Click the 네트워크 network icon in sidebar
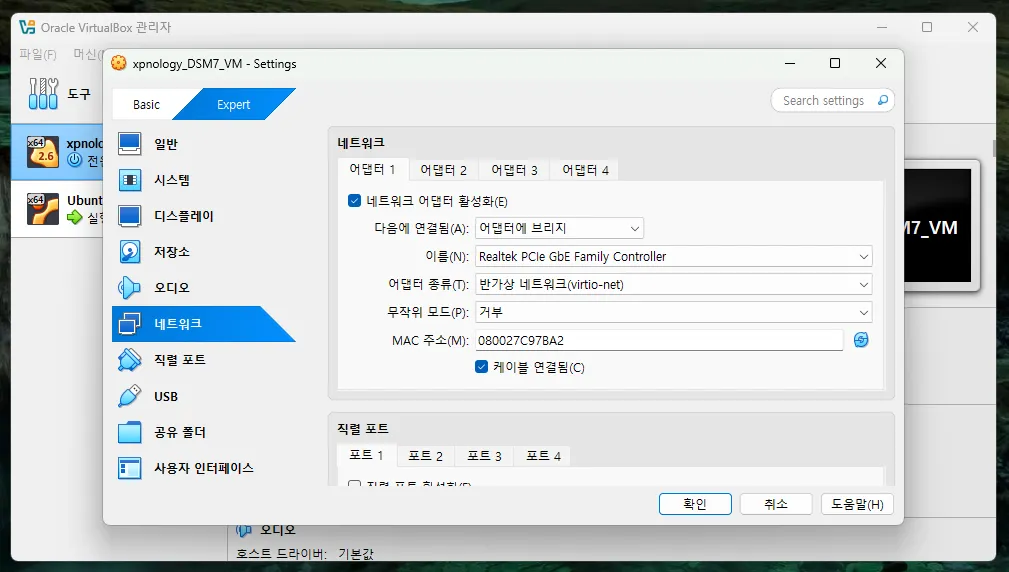This screenshot has height=572, width=1009. (x=129, y=324)
